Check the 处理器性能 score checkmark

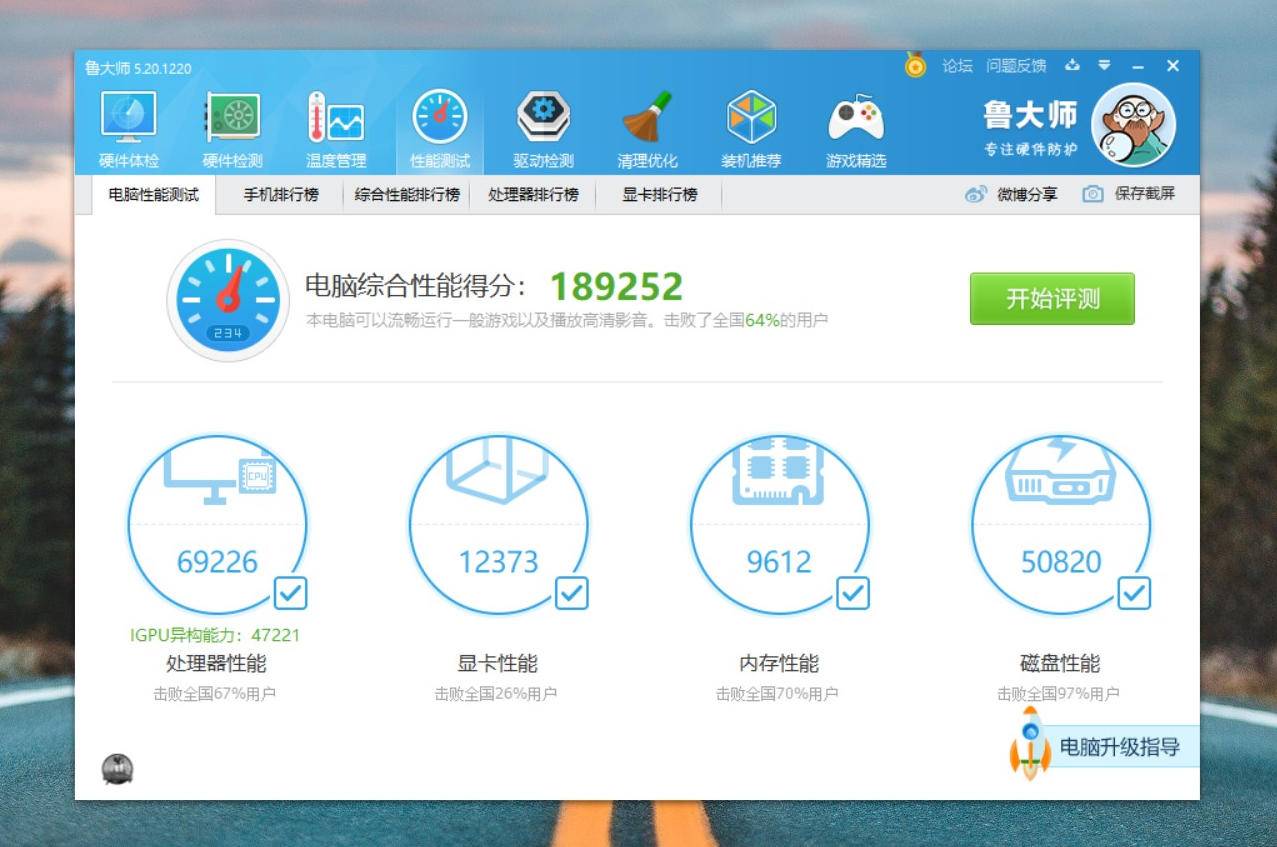292,595
